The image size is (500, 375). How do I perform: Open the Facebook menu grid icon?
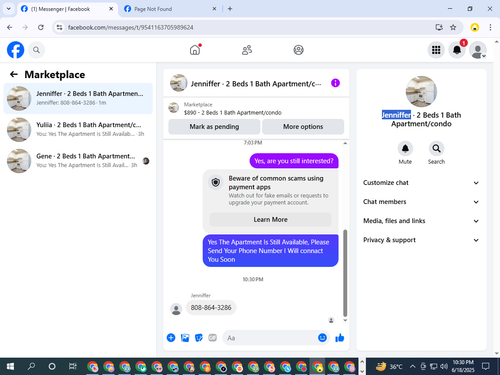click(436, 50)
